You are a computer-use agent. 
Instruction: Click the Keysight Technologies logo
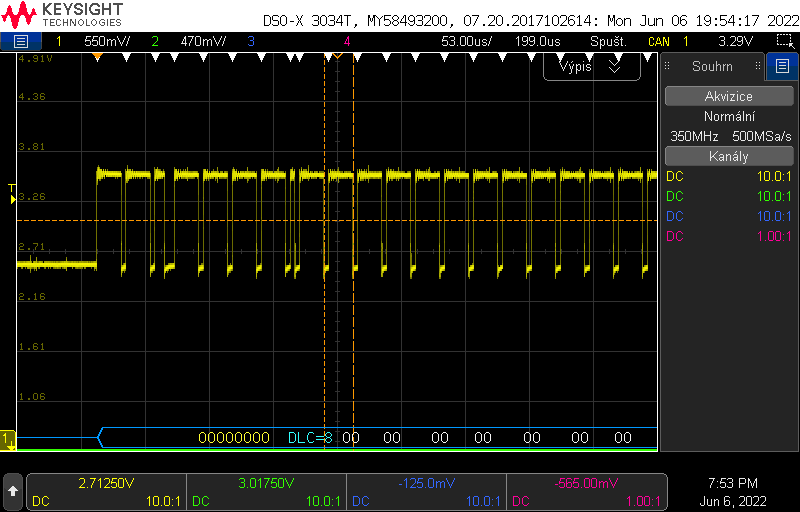click(62, 15)
